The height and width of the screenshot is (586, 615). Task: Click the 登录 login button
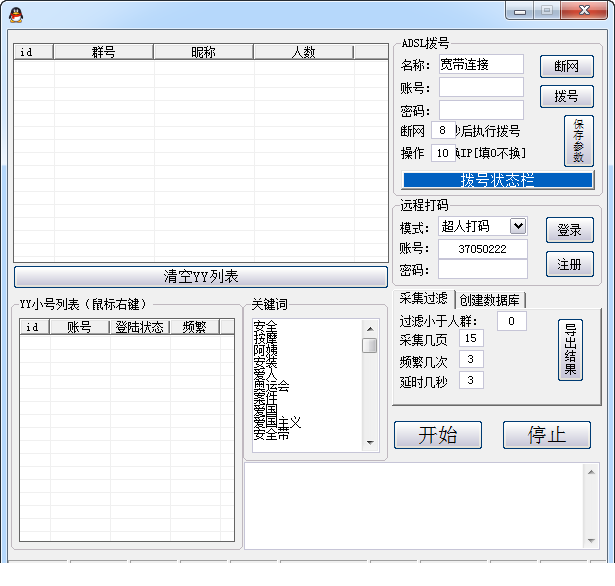coord(570,230)
